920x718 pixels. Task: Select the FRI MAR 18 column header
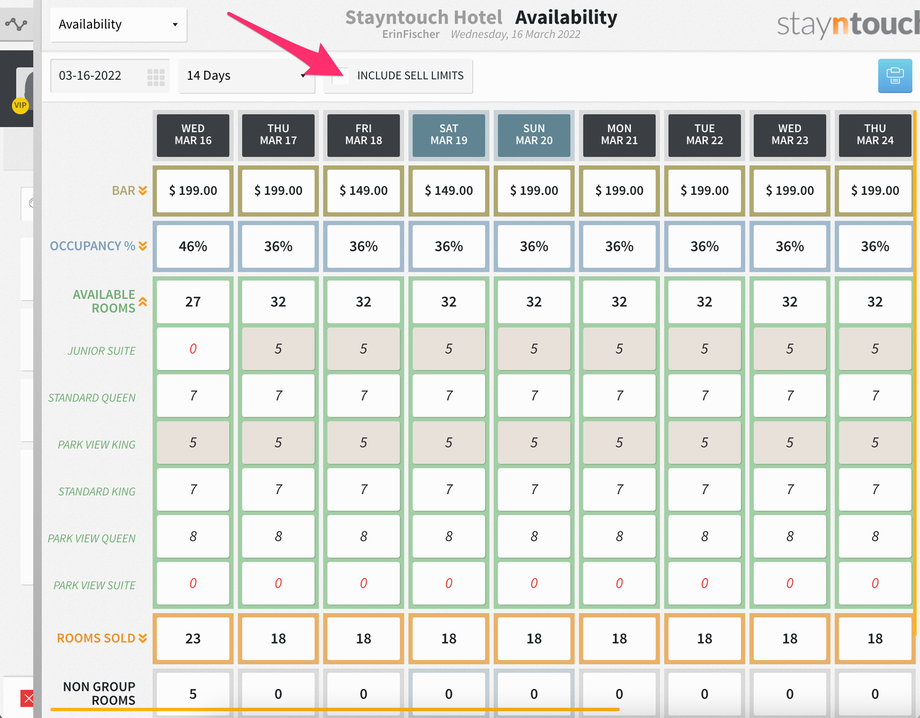pyautogui.click(x=363, y=135)
